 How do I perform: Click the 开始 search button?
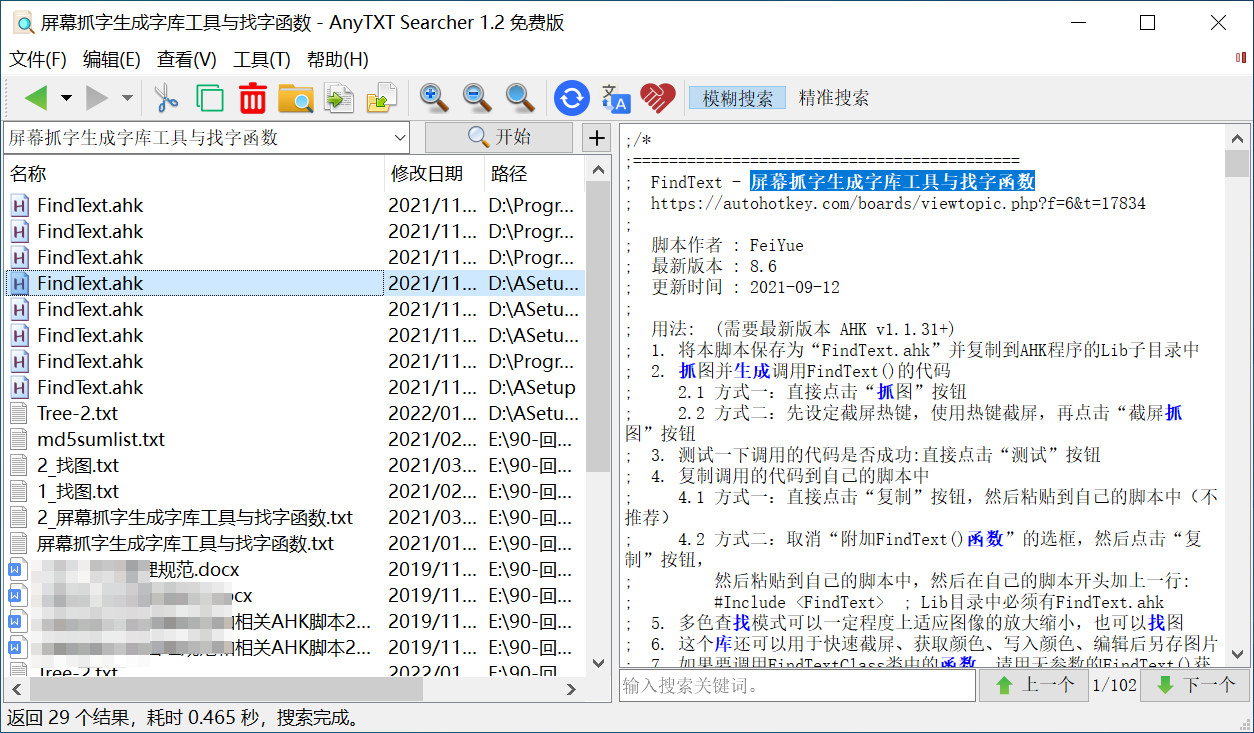point(499,138)
